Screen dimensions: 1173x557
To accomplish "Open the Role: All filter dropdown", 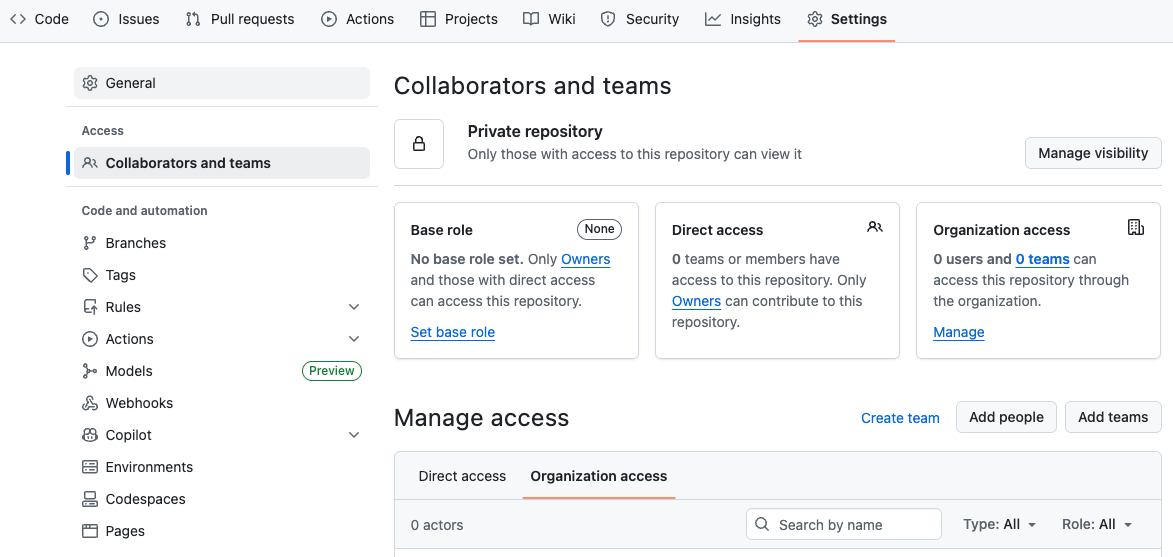I will [x=1097, y=525].
